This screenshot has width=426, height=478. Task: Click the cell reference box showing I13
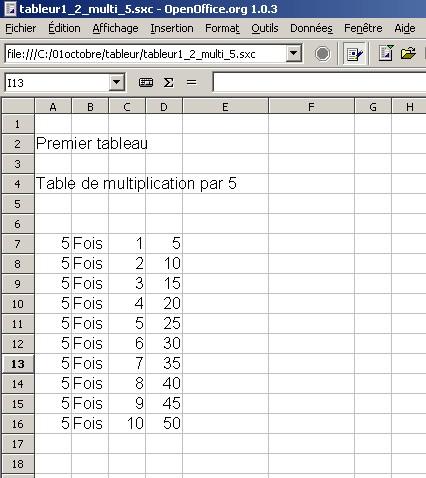(x=57, y=82)
